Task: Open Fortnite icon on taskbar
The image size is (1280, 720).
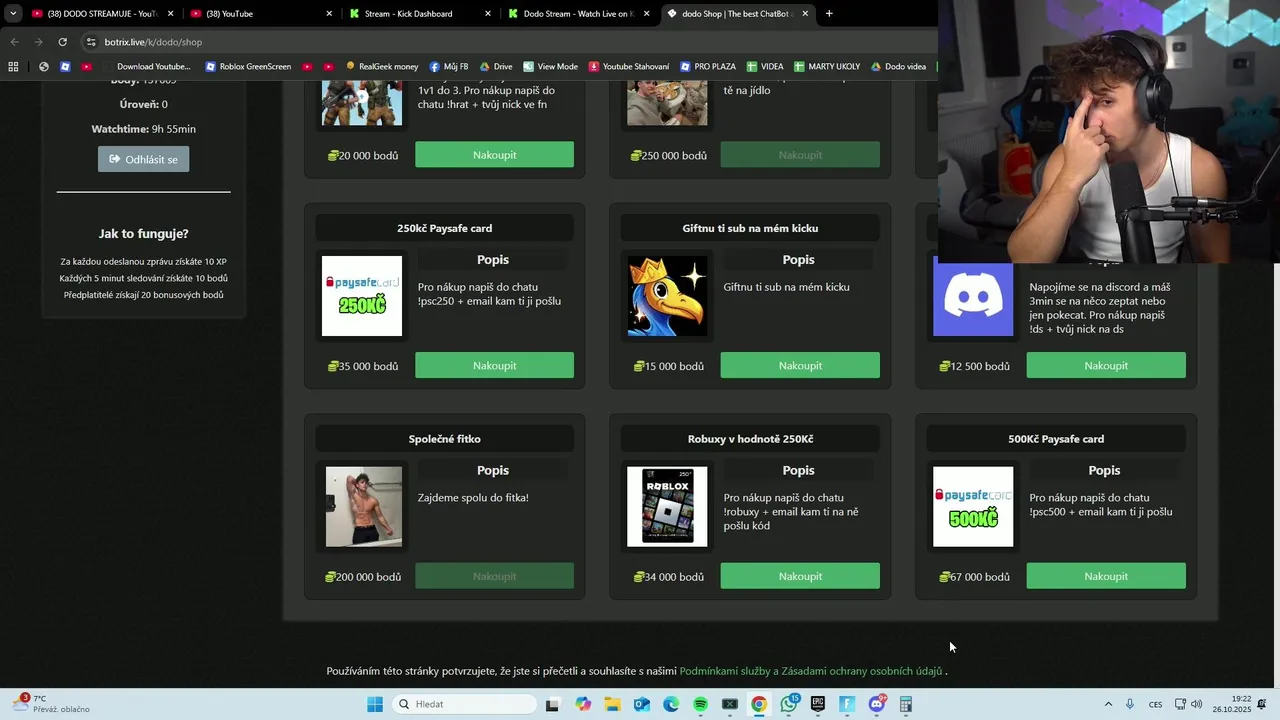Action: [847, 704]
